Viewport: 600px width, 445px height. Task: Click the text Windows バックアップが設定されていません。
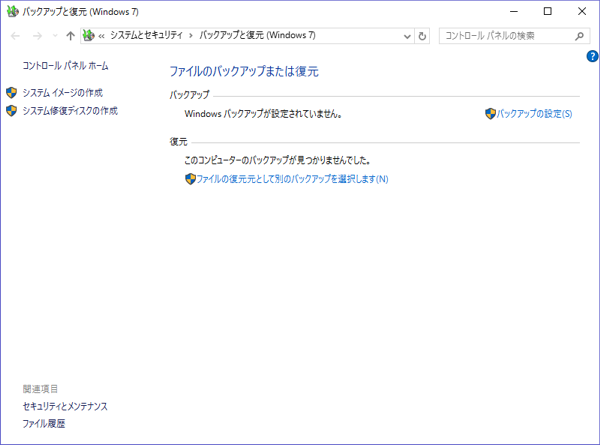click(263, 114)
